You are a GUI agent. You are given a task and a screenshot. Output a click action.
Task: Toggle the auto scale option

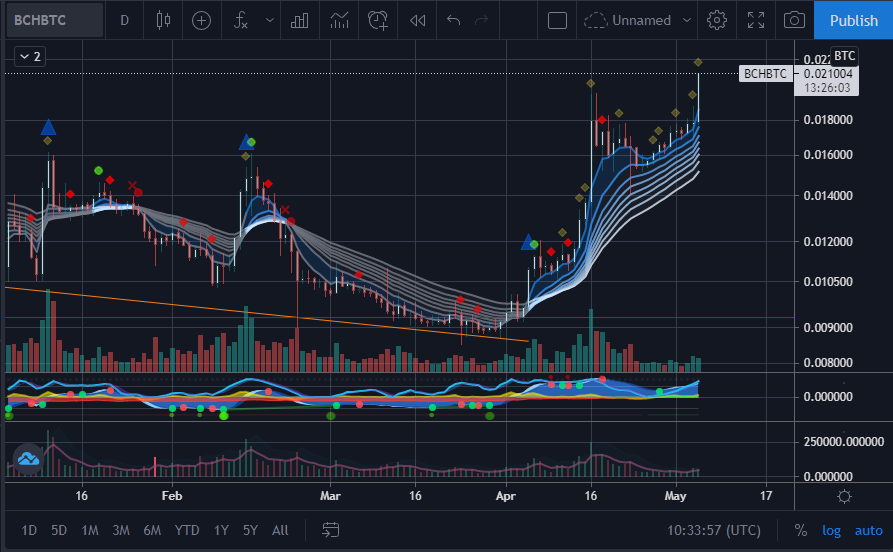(869, 530)
